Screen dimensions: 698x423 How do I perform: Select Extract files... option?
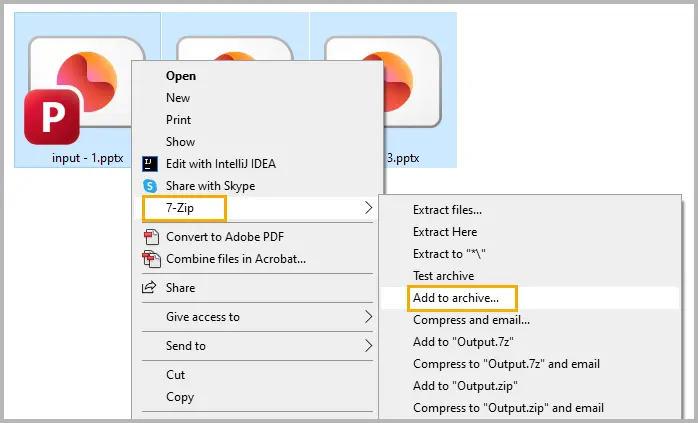pos(447,210)
